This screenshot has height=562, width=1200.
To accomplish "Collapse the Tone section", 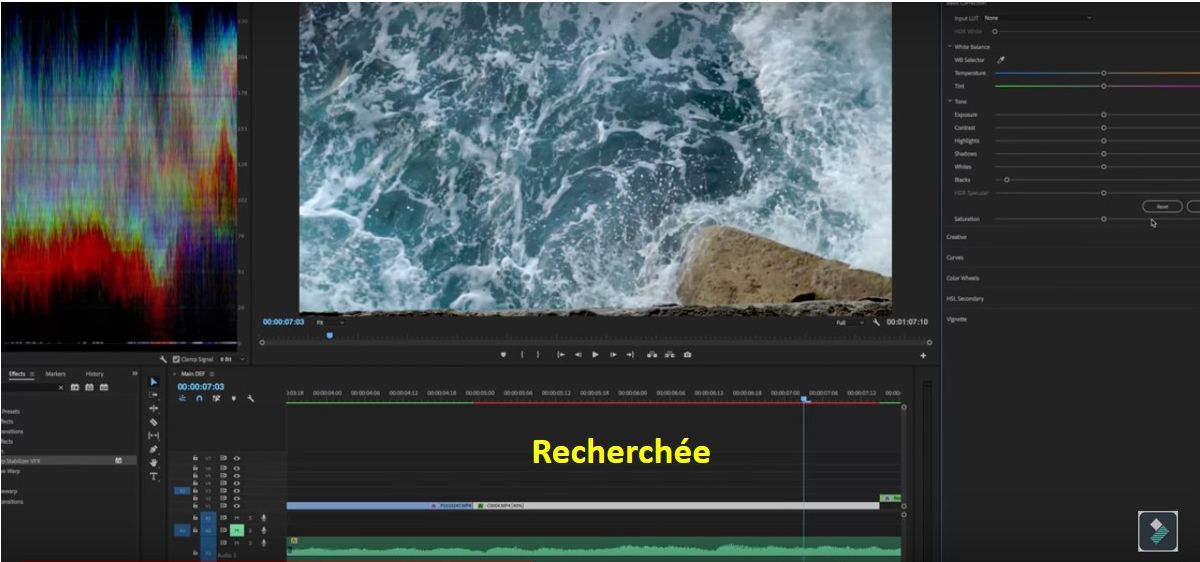I will tap(950, 101).
